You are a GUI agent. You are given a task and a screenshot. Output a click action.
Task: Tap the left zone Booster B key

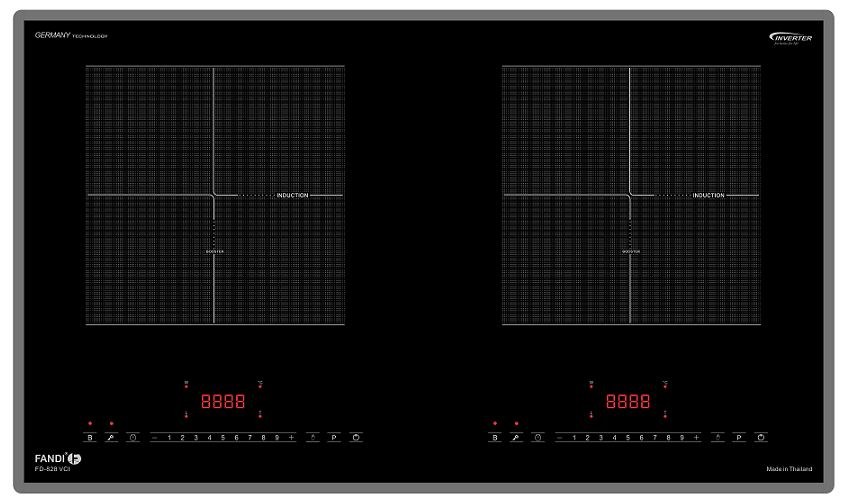coord(90,437)
